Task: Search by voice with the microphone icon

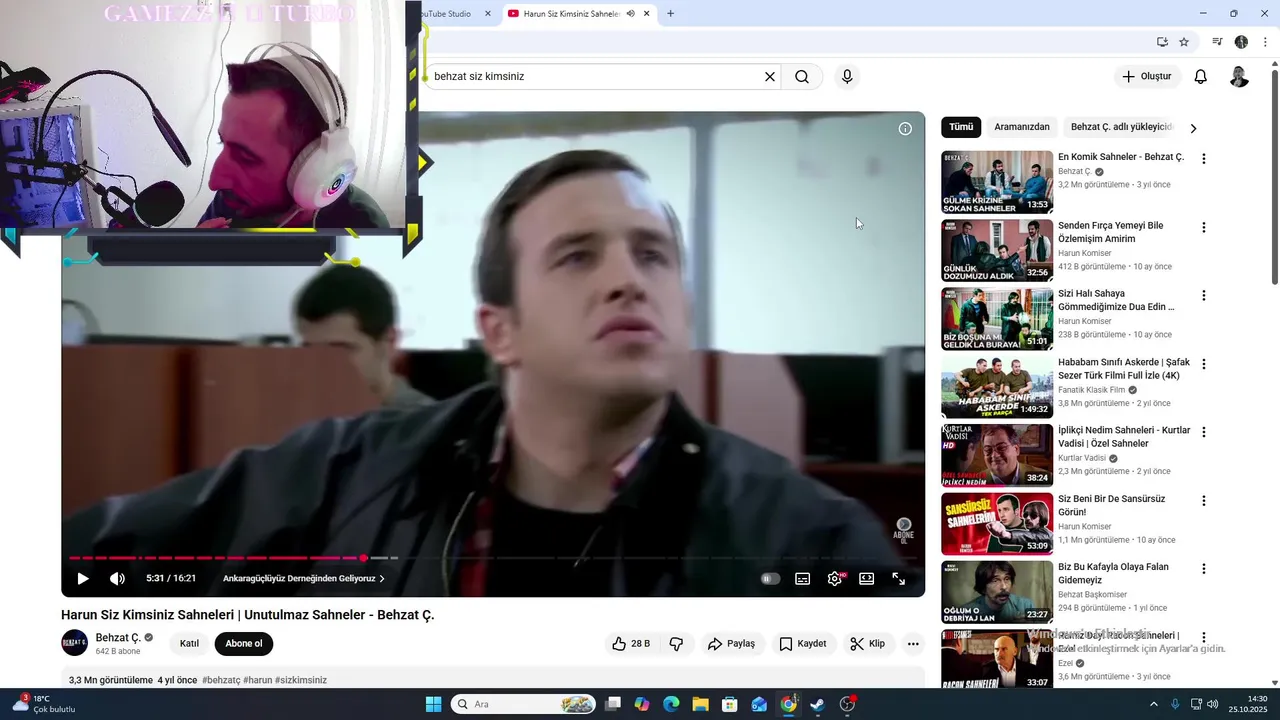Action: pos(847,77)
